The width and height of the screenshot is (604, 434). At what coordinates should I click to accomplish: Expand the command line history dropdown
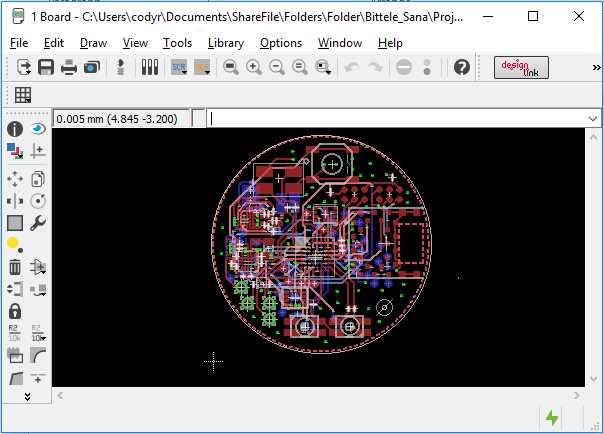(x=593, y=118)
